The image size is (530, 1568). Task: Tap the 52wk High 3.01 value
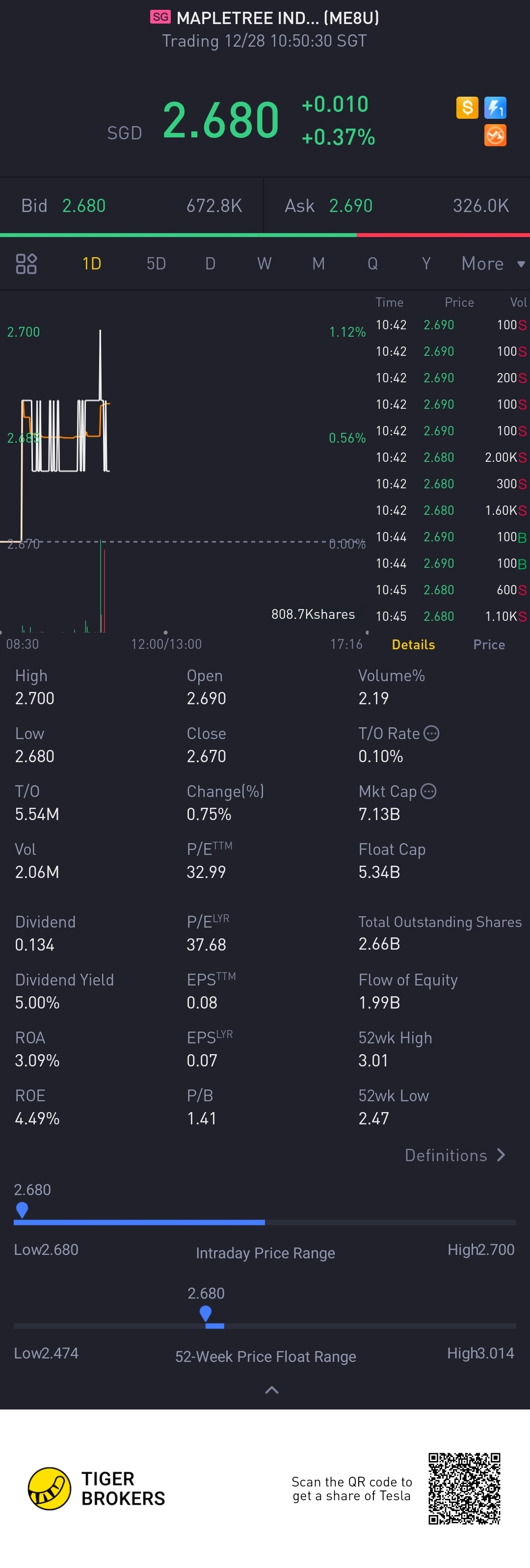[x=373, y=1061]
